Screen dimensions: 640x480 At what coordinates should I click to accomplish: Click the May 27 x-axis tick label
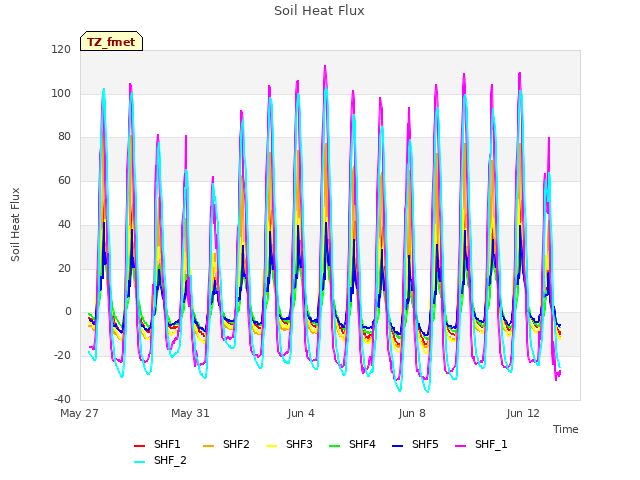[79, 413]
